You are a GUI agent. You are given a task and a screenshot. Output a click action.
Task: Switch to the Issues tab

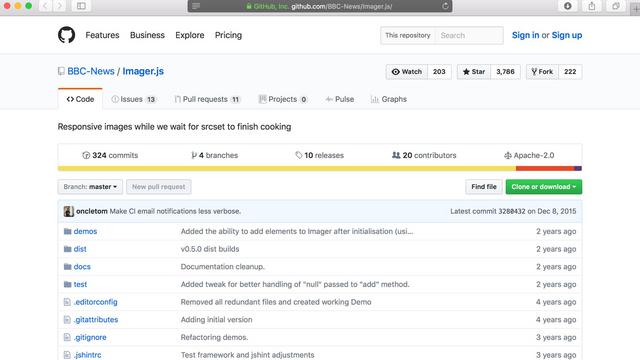point(134,99)
